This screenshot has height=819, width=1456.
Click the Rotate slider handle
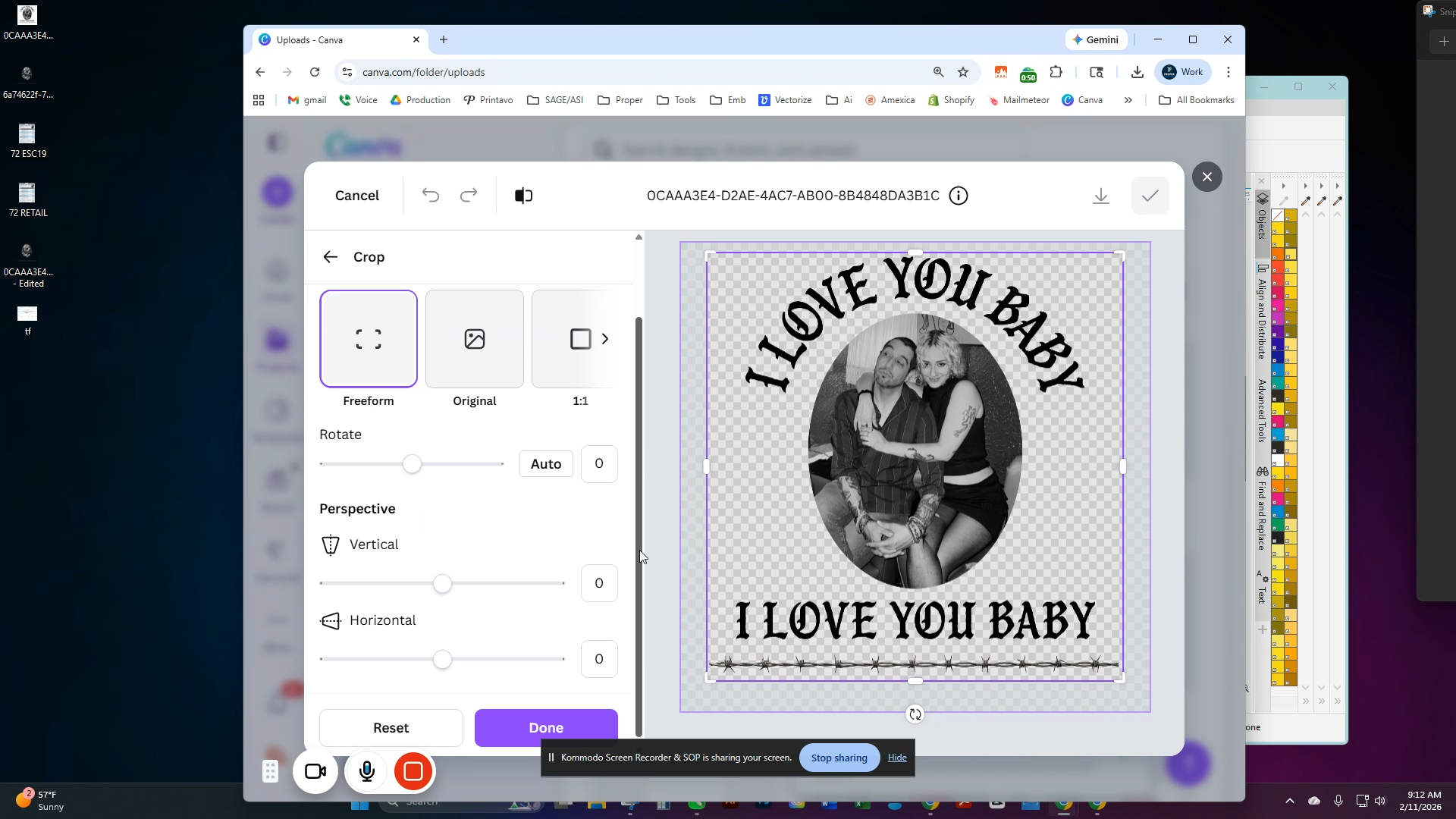click(412, 464)
